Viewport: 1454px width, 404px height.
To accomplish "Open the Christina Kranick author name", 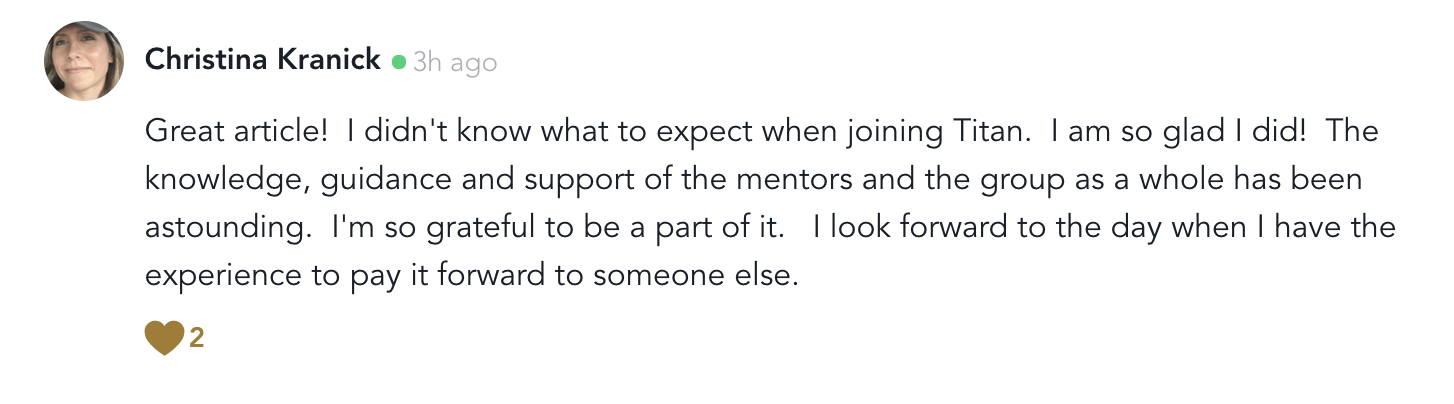I will (262, 60).
